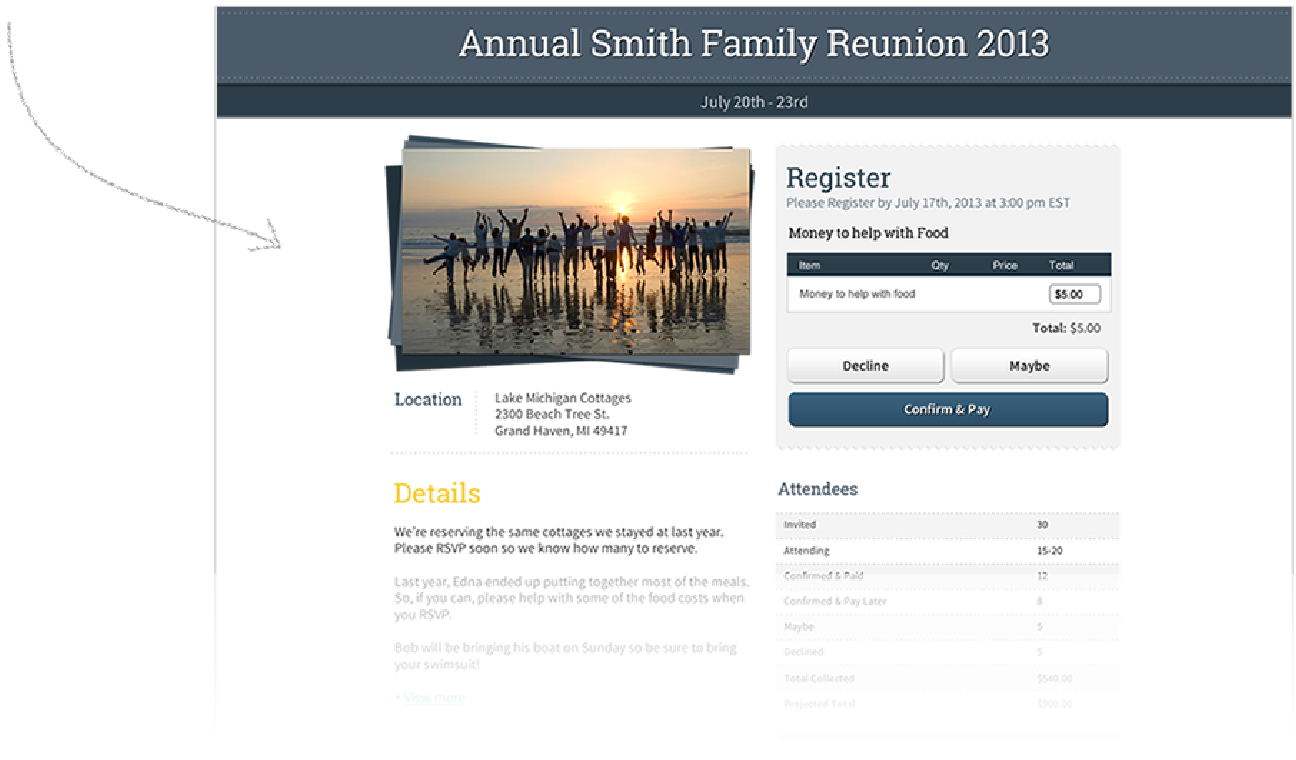Select the Total Collected row
This screenshot has height=760, width=1296.
click(947, 678)
